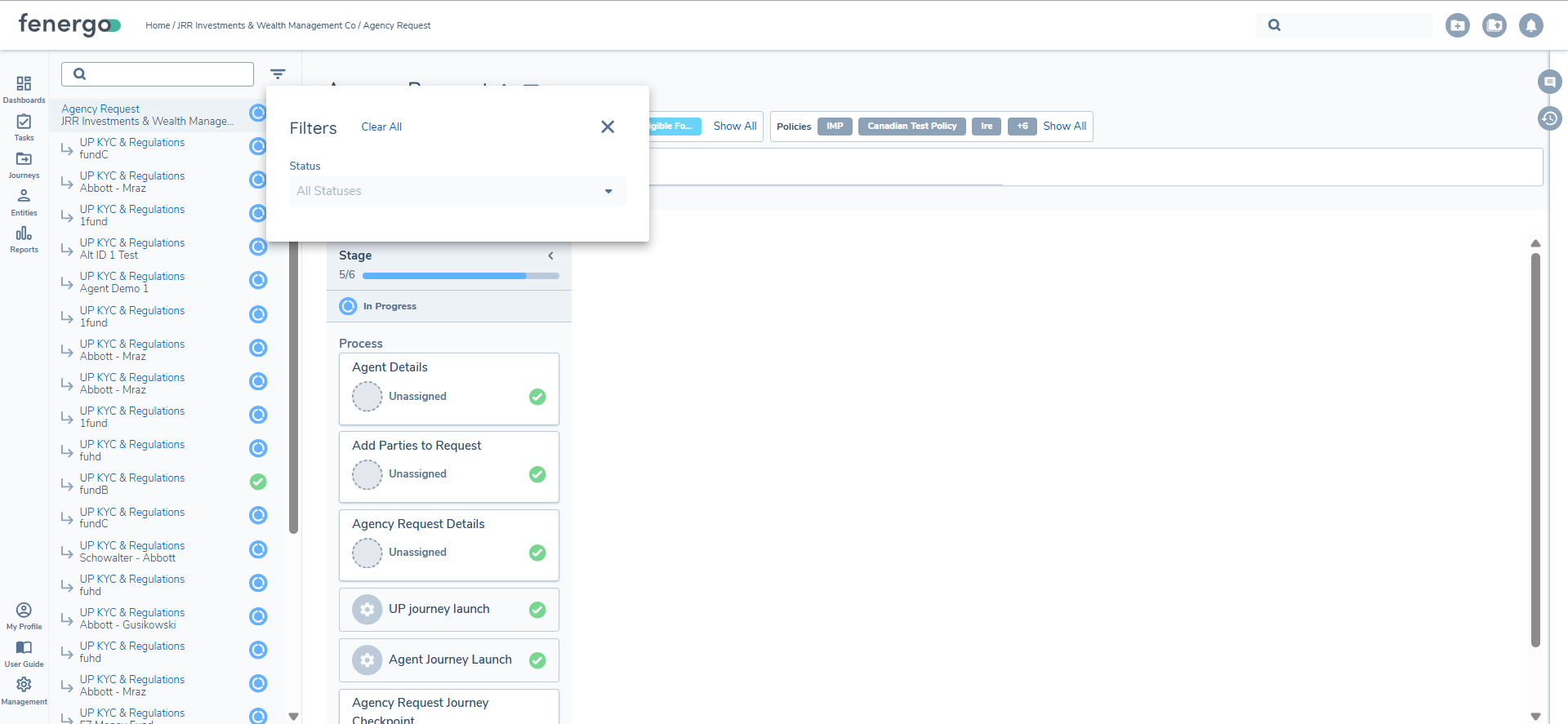Click the +6 policies tag
1568x724 pixels.
pos(1022,127)
